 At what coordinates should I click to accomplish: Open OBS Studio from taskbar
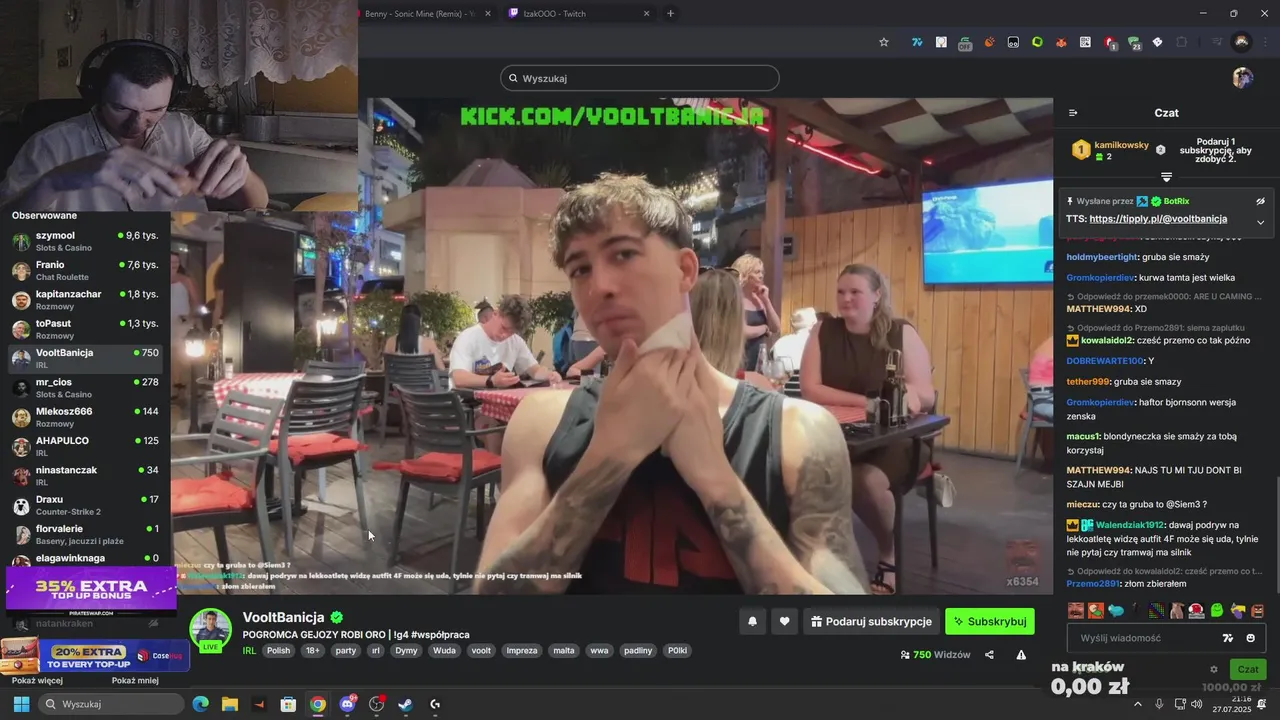(x=376, y=704)
